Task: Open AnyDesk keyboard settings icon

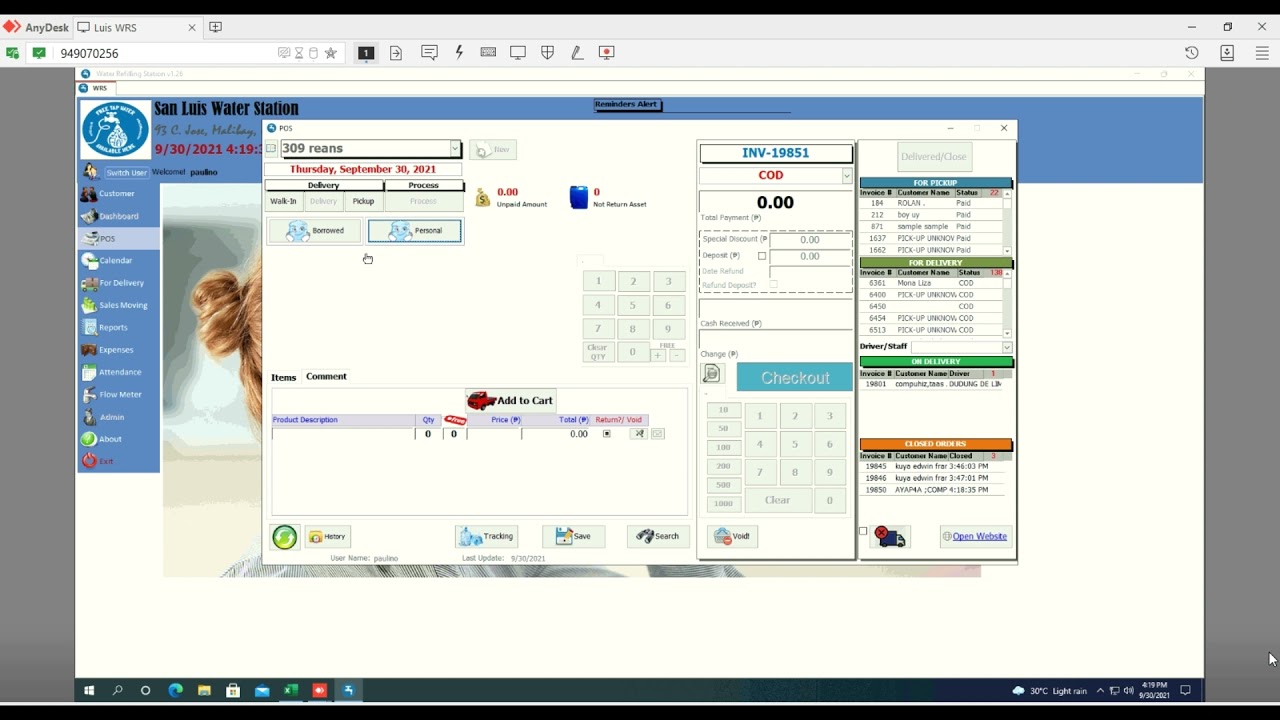Action: tap(488, 53)
